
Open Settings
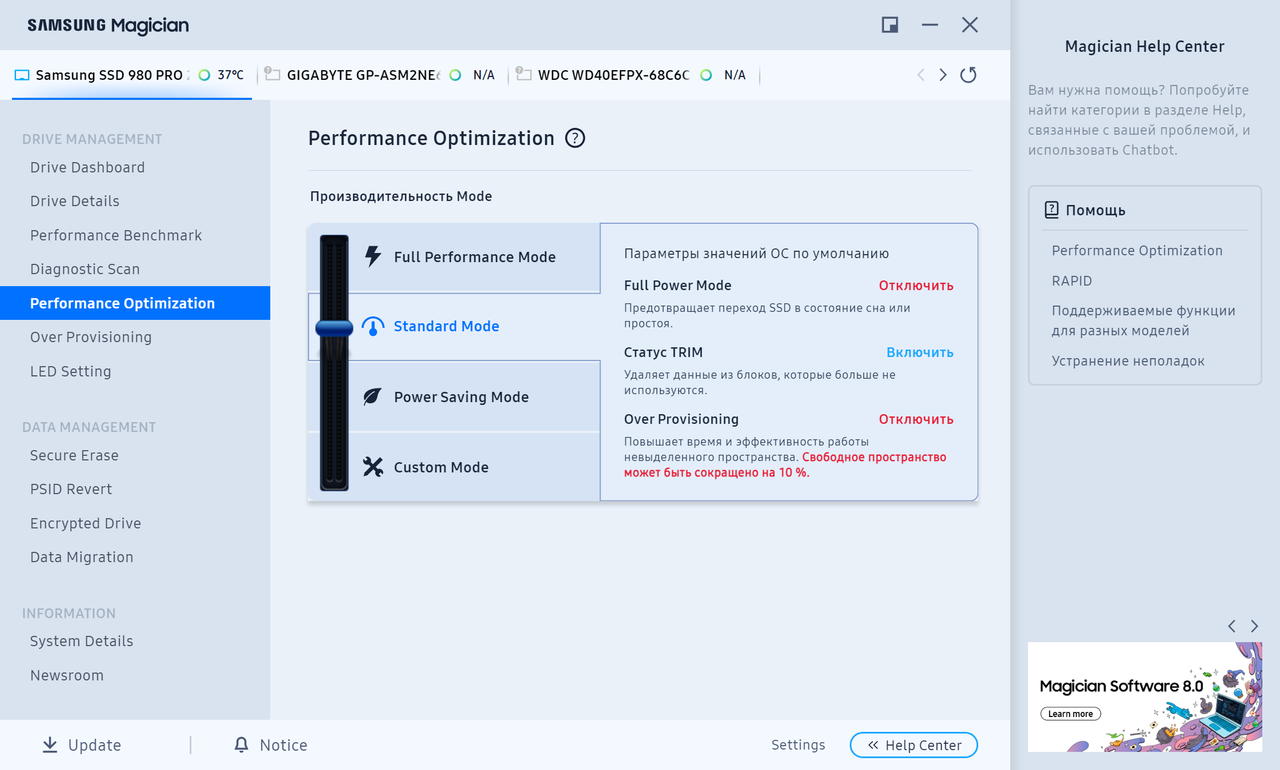click(x=798, y=745)
